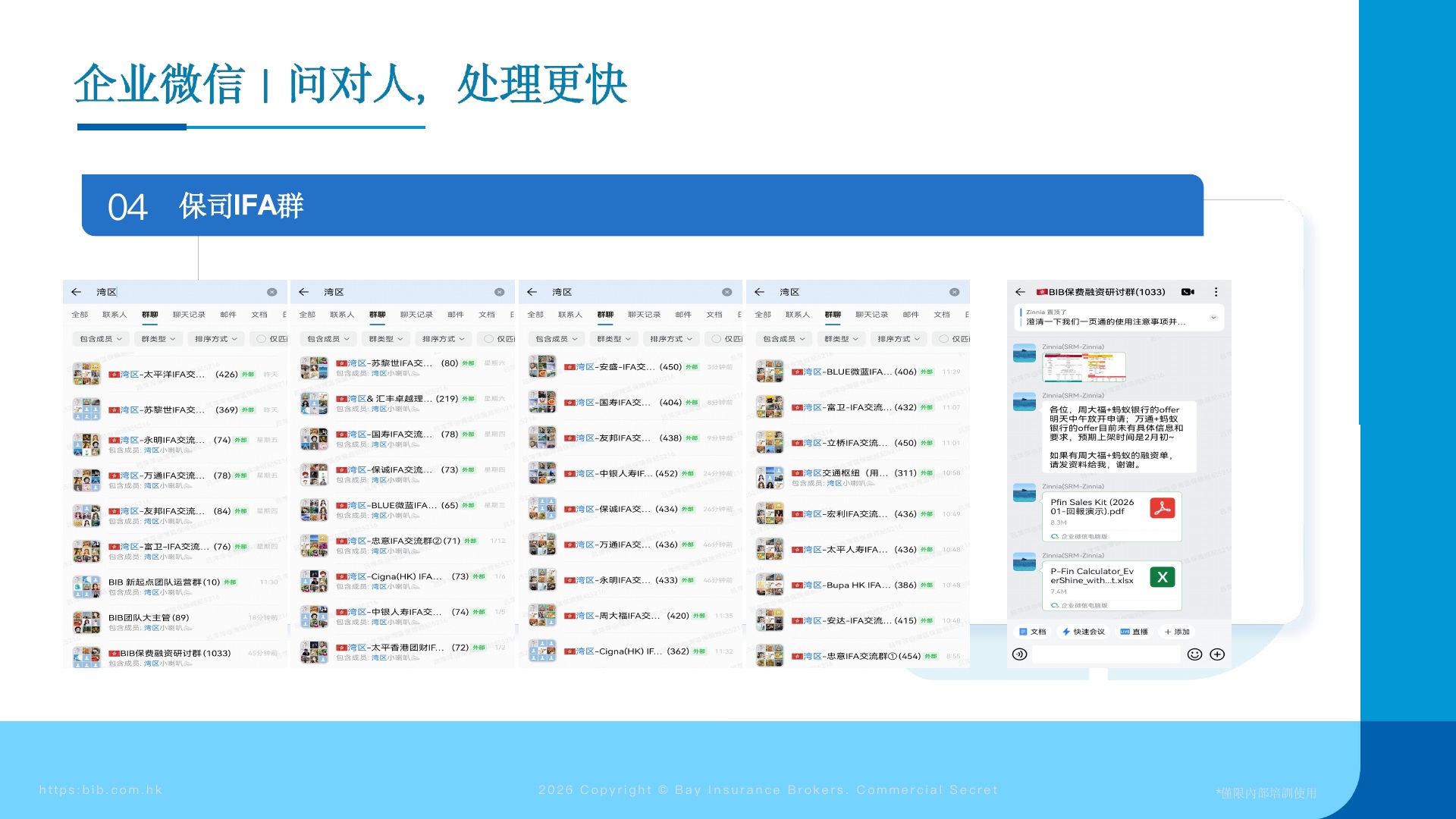Select the 聊天记录 tab in the third panel
This screenshot has height=819, width=1456.
[645, 315]
